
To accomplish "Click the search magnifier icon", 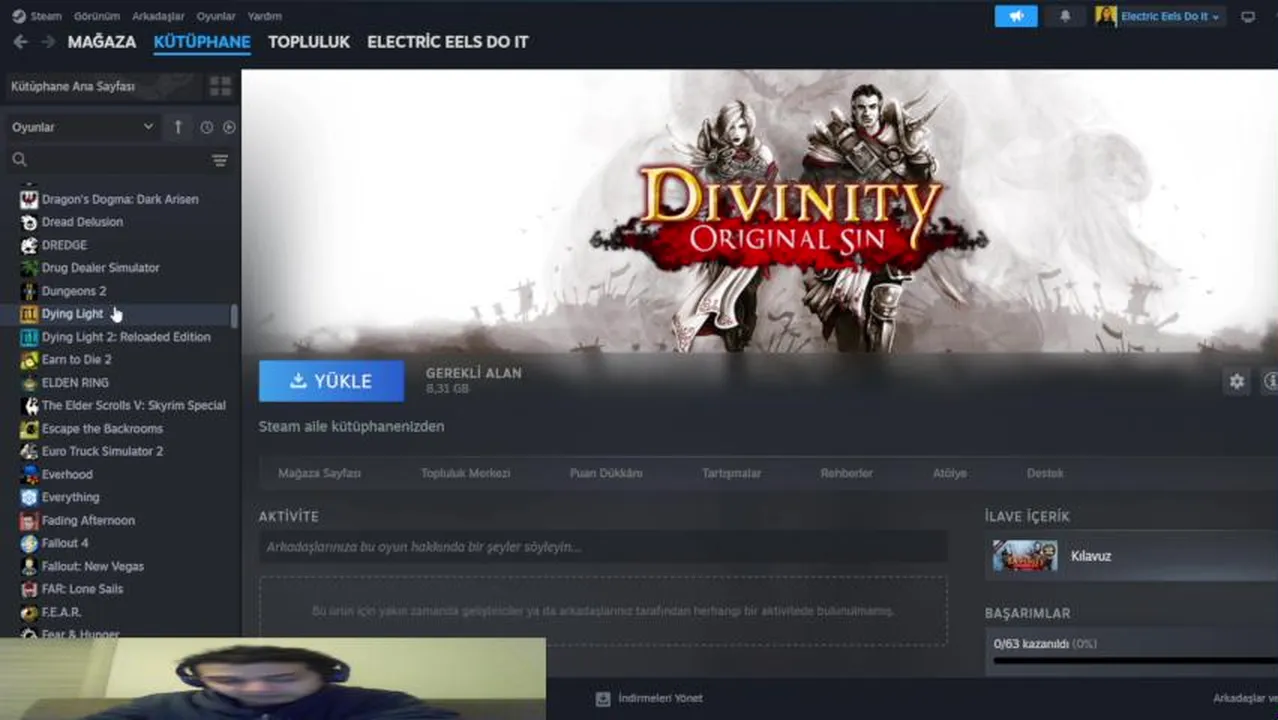I will tap(19, 160).
